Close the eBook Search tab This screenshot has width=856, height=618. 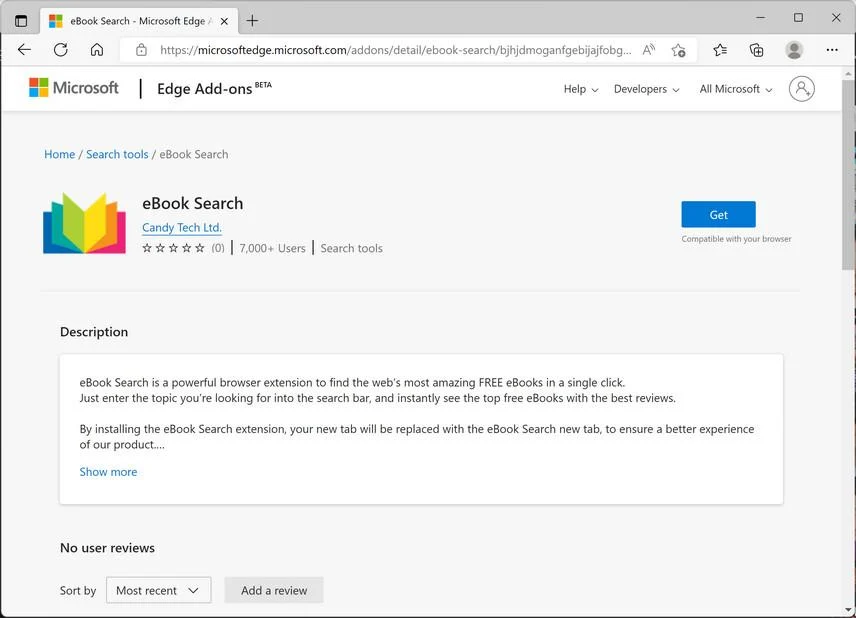[x=224, y=21]
